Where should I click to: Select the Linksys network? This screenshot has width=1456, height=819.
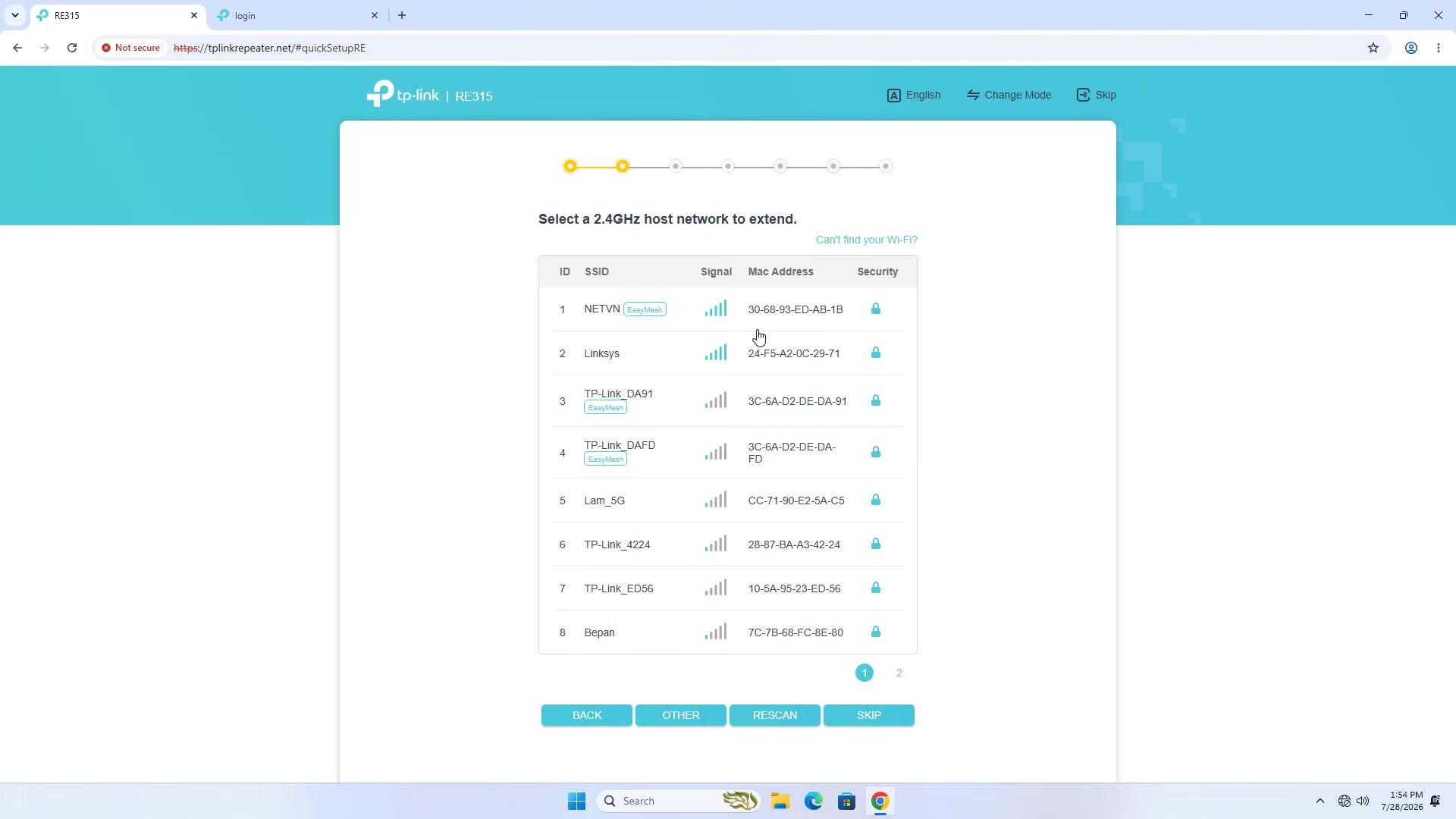point(728,353)
